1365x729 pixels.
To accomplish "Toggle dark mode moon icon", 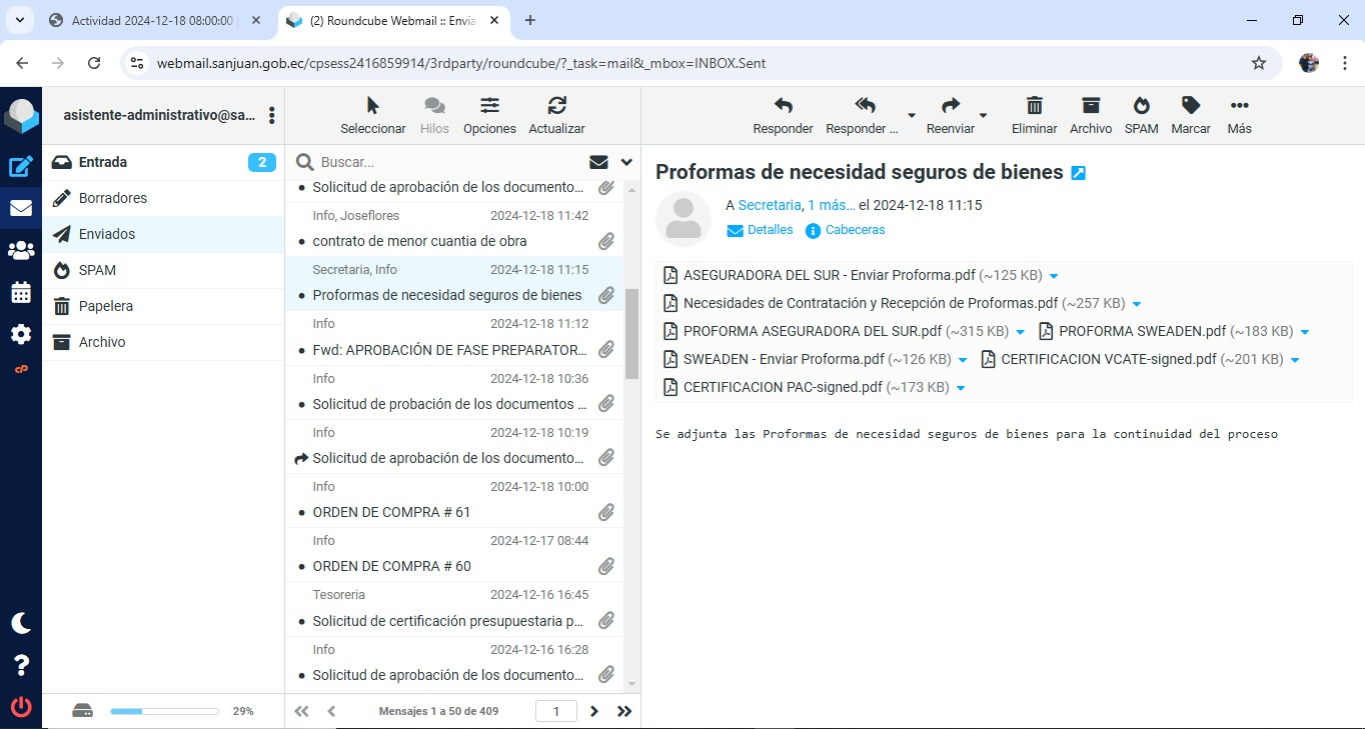I will (x=21, y=623).
